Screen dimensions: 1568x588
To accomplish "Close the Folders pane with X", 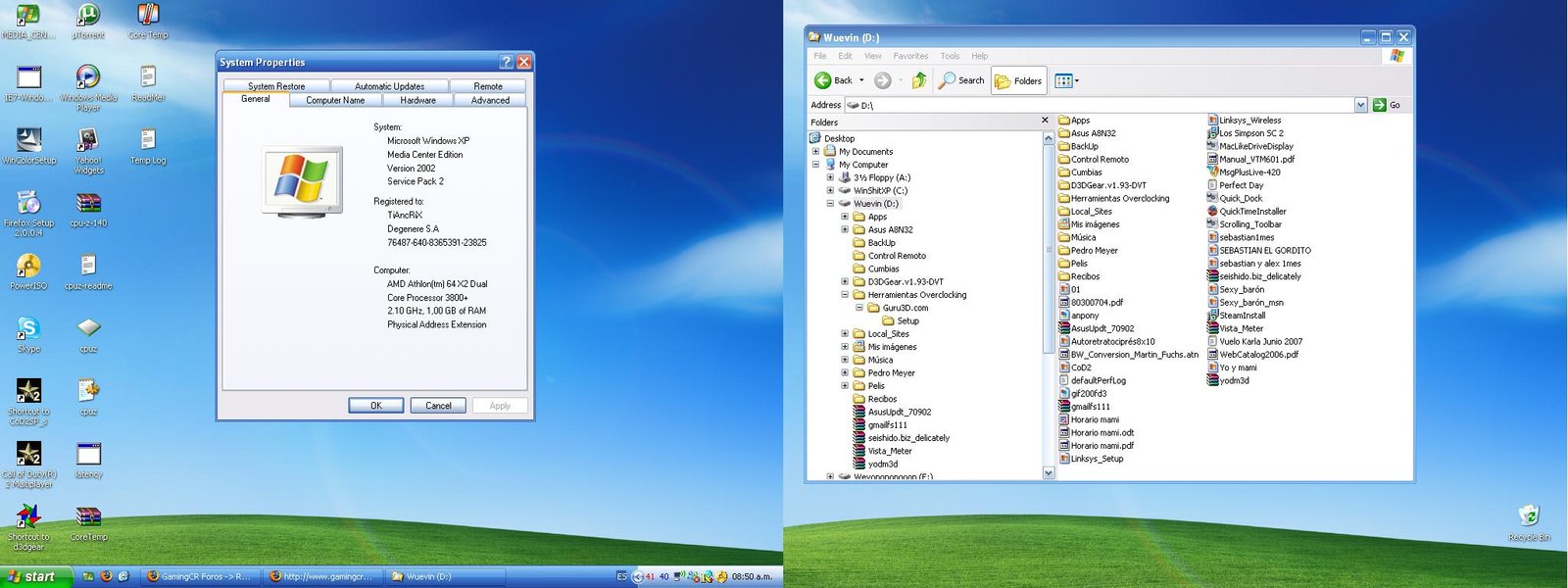I will (1045, 120).
